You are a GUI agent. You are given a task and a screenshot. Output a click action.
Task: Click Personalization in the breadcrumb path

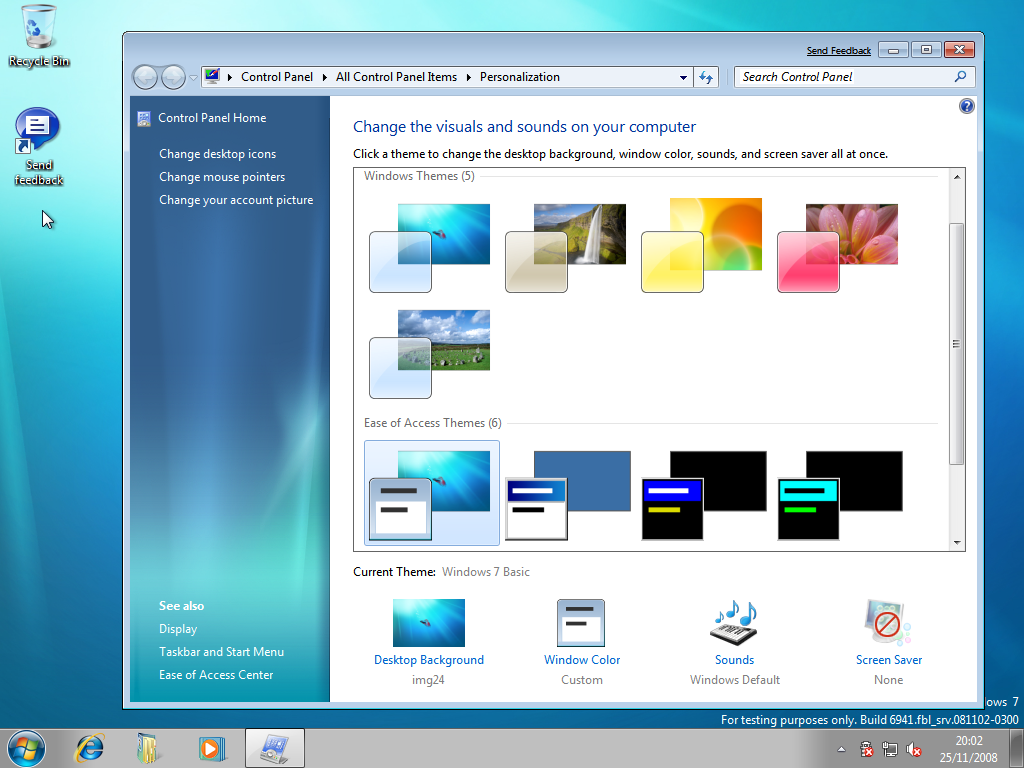519,77
